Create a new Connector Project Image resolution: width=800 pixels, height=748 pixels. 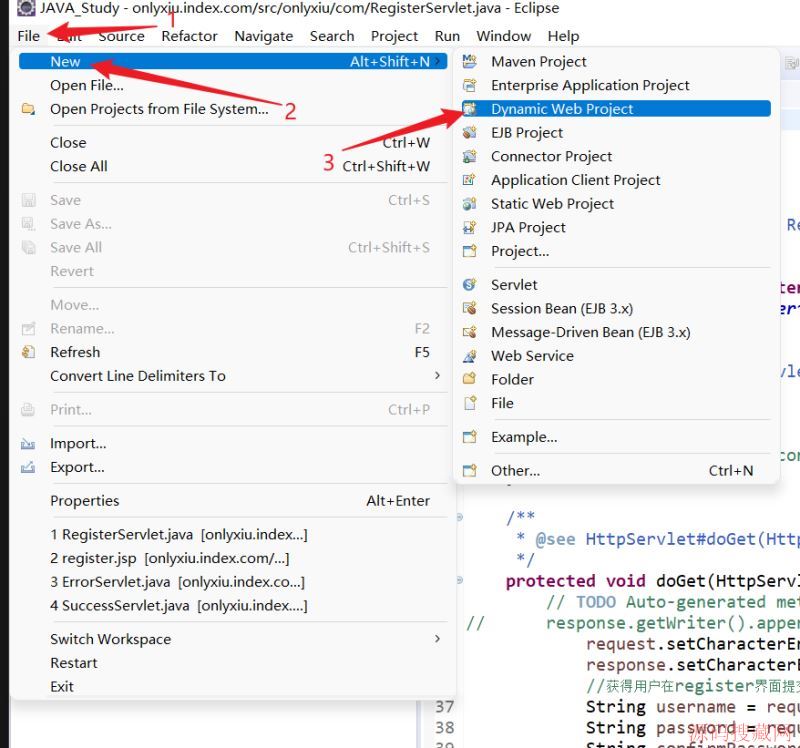tap(551, 156)
